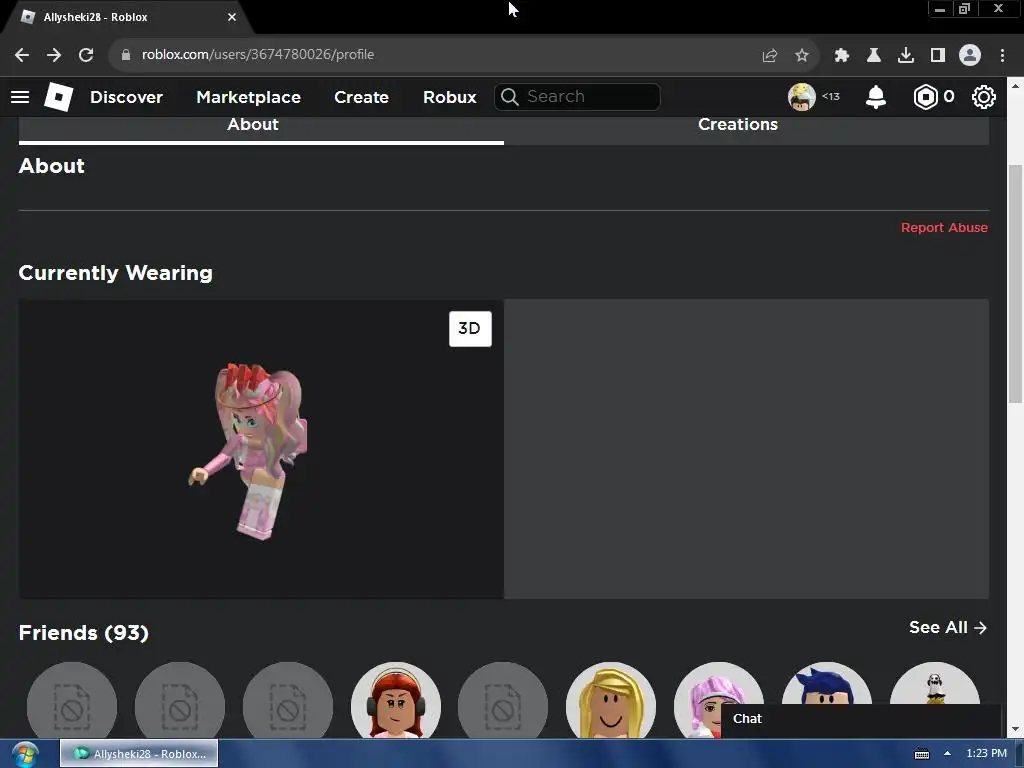
Task: Click See All friends link
Action: tap(948, 627)
